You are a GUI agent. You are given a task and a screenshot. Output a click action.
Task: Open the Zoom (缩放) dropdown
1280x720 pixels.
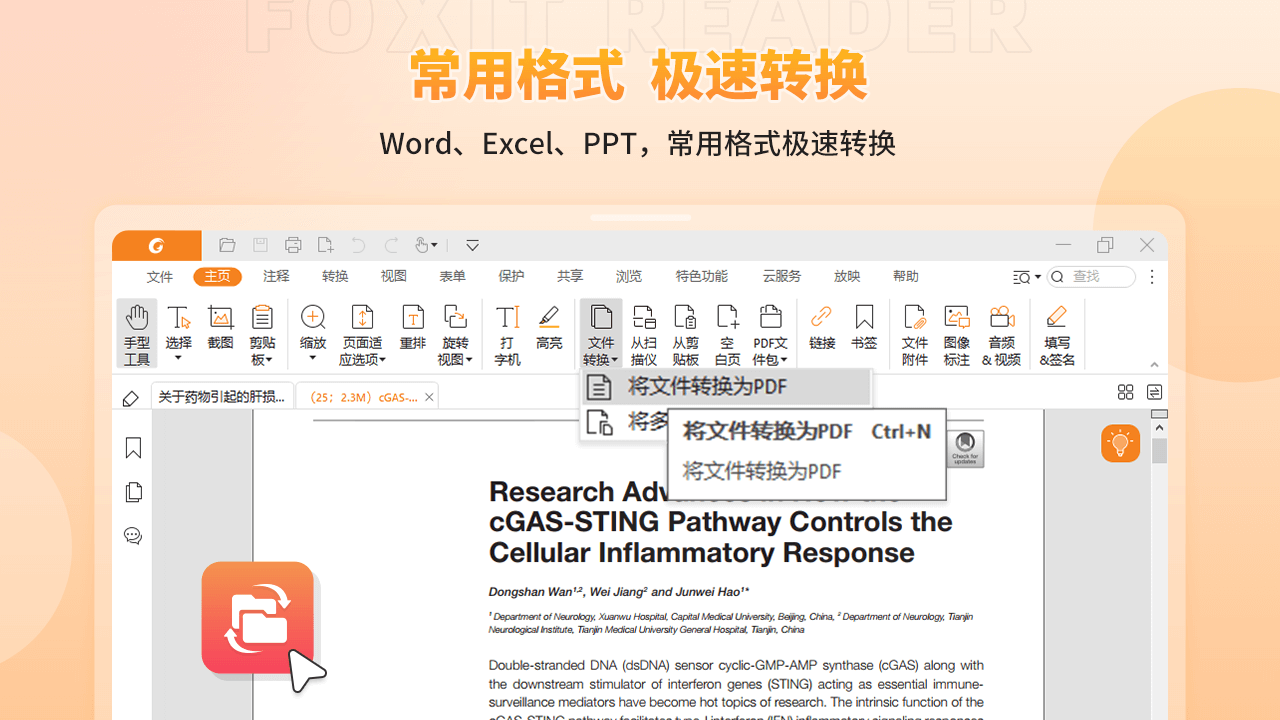(313, 335)
